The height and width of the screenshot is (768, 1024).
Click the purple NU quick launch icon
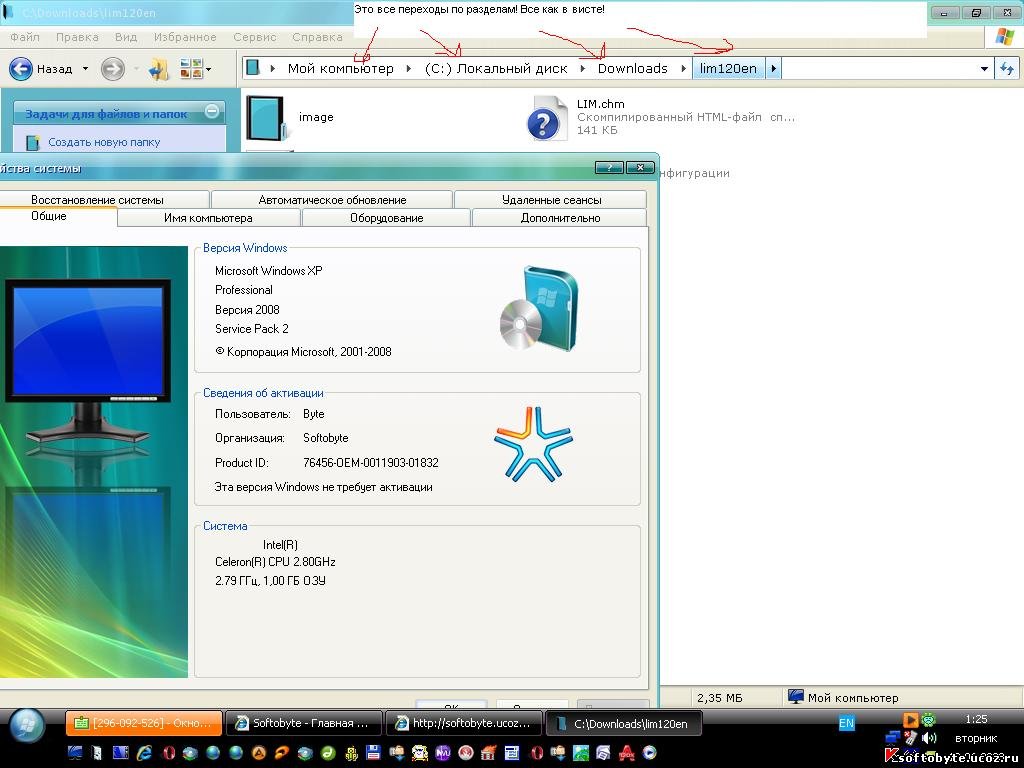pos(443,753)
